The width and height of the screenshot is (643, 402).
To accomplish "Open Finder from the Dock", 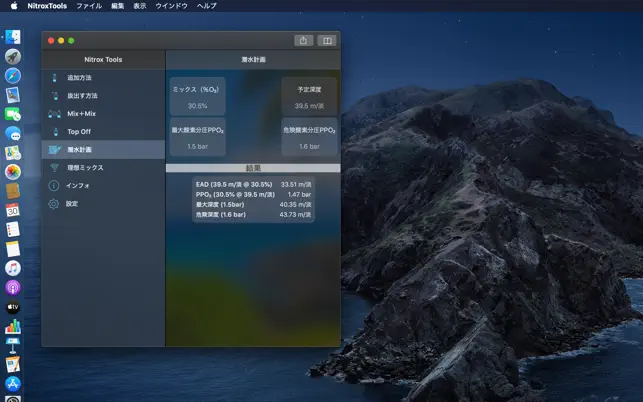I will coord(13,37).
